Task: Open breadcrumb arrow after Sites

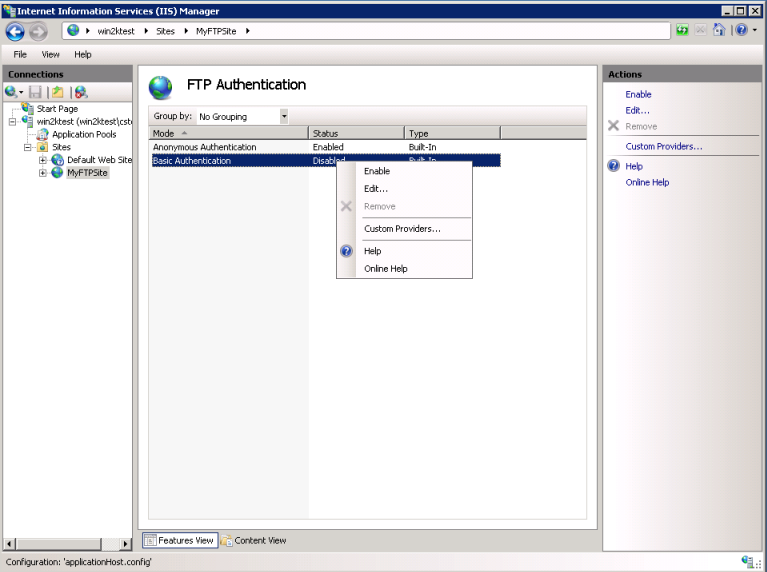Action: (x=186, y=31)
